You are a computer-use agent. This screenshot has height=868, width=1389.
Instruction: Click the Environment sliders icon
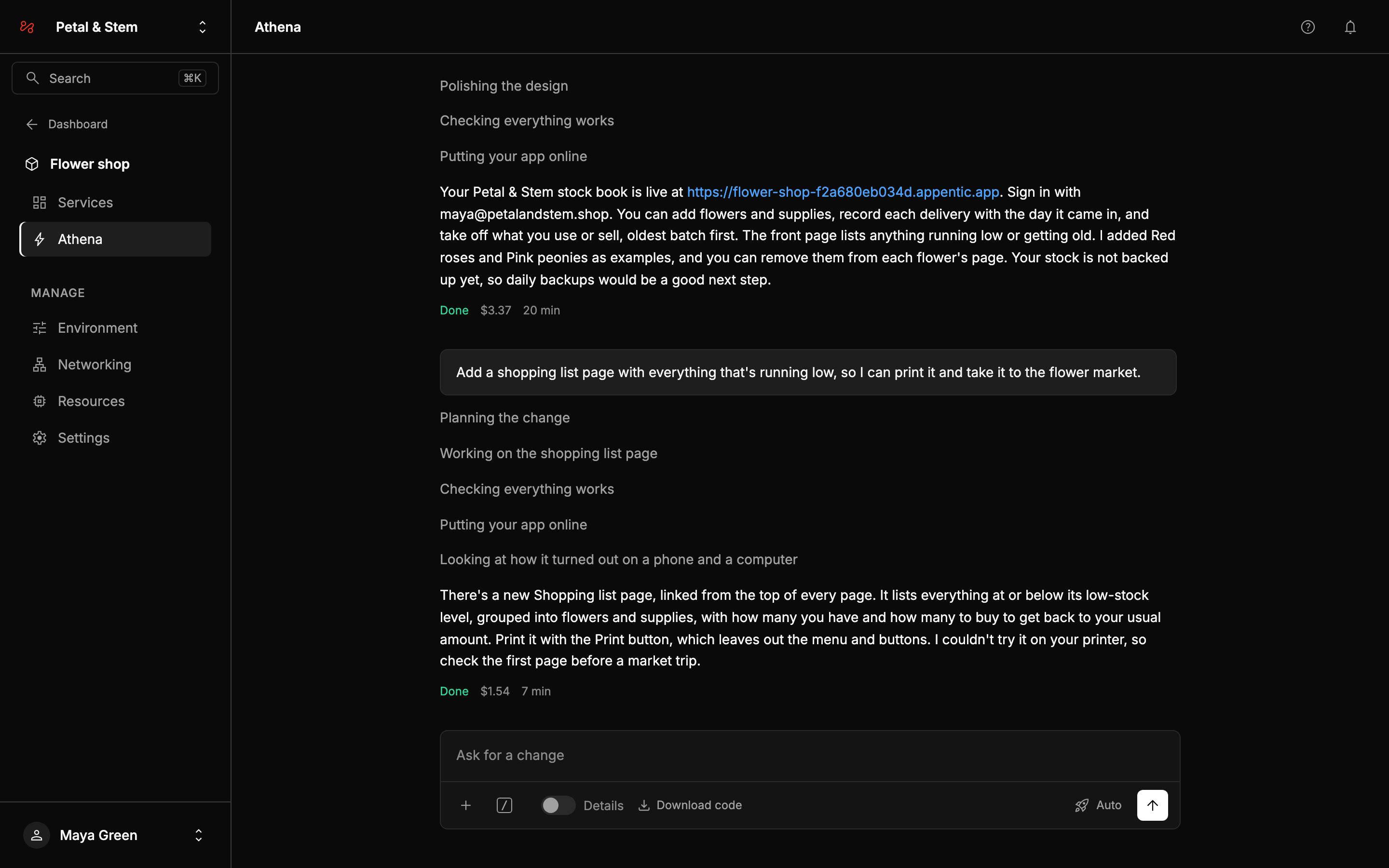[x=40, y=328]
